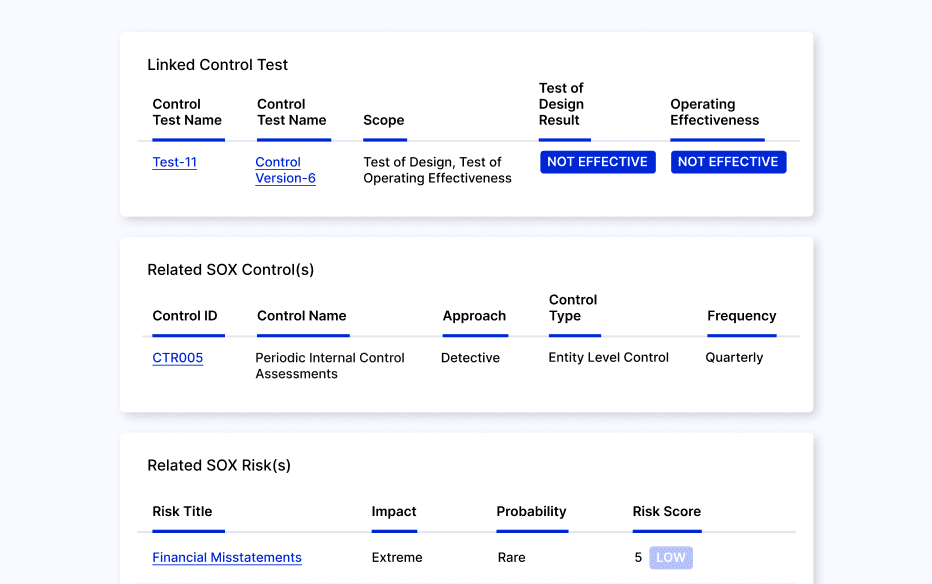
Task: Select the Approach column header
Action: pos(474,316)
